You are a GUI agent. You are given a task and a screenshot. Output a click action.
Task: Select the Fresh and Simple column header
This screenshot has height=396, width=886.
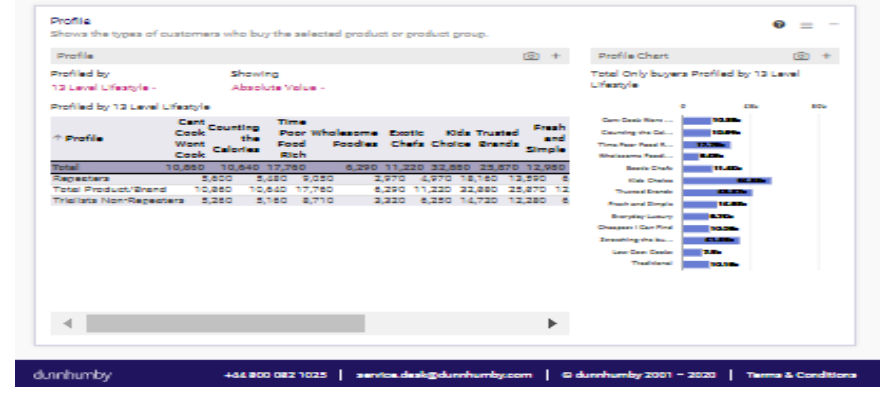(x=546, y=138)
